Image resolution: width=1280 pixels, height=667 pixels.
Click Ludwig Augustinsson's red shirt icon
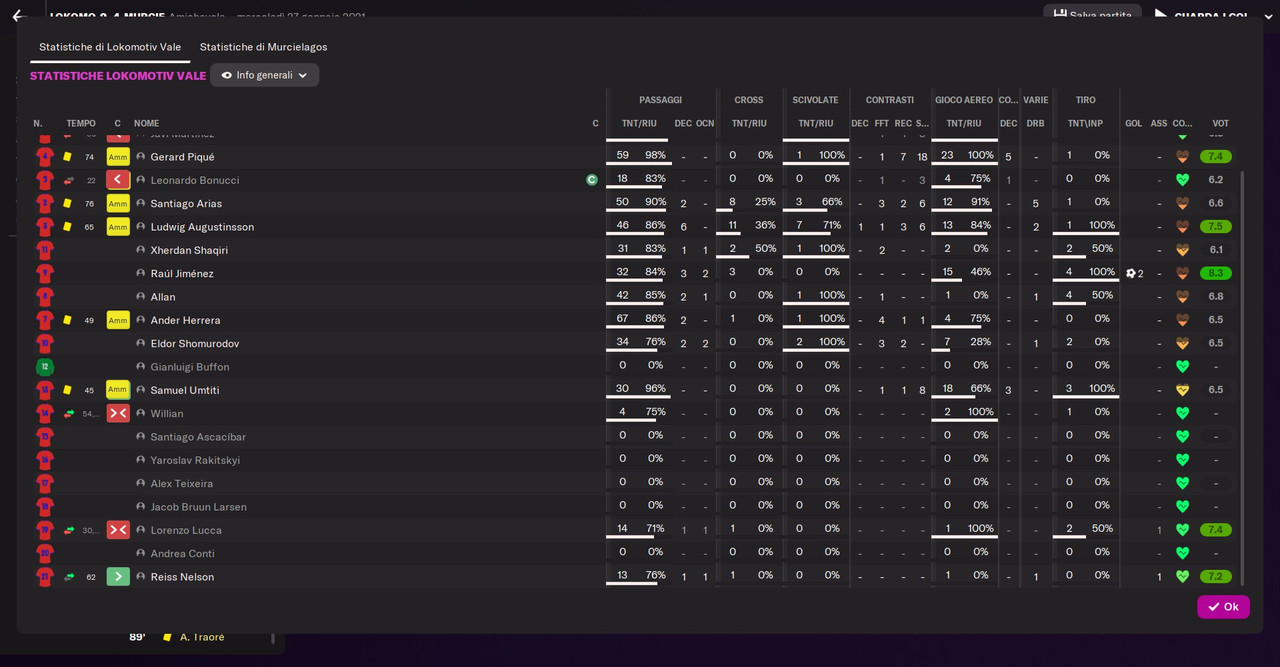click(x=44, y=227)
